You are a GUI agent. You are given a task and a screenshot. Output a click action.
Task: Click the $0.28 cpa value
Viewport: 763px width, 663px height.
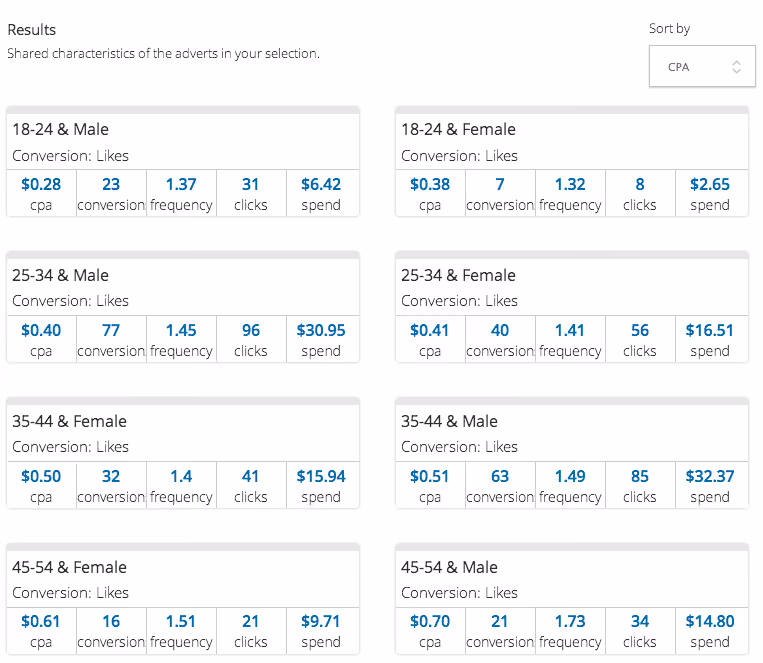41,184
